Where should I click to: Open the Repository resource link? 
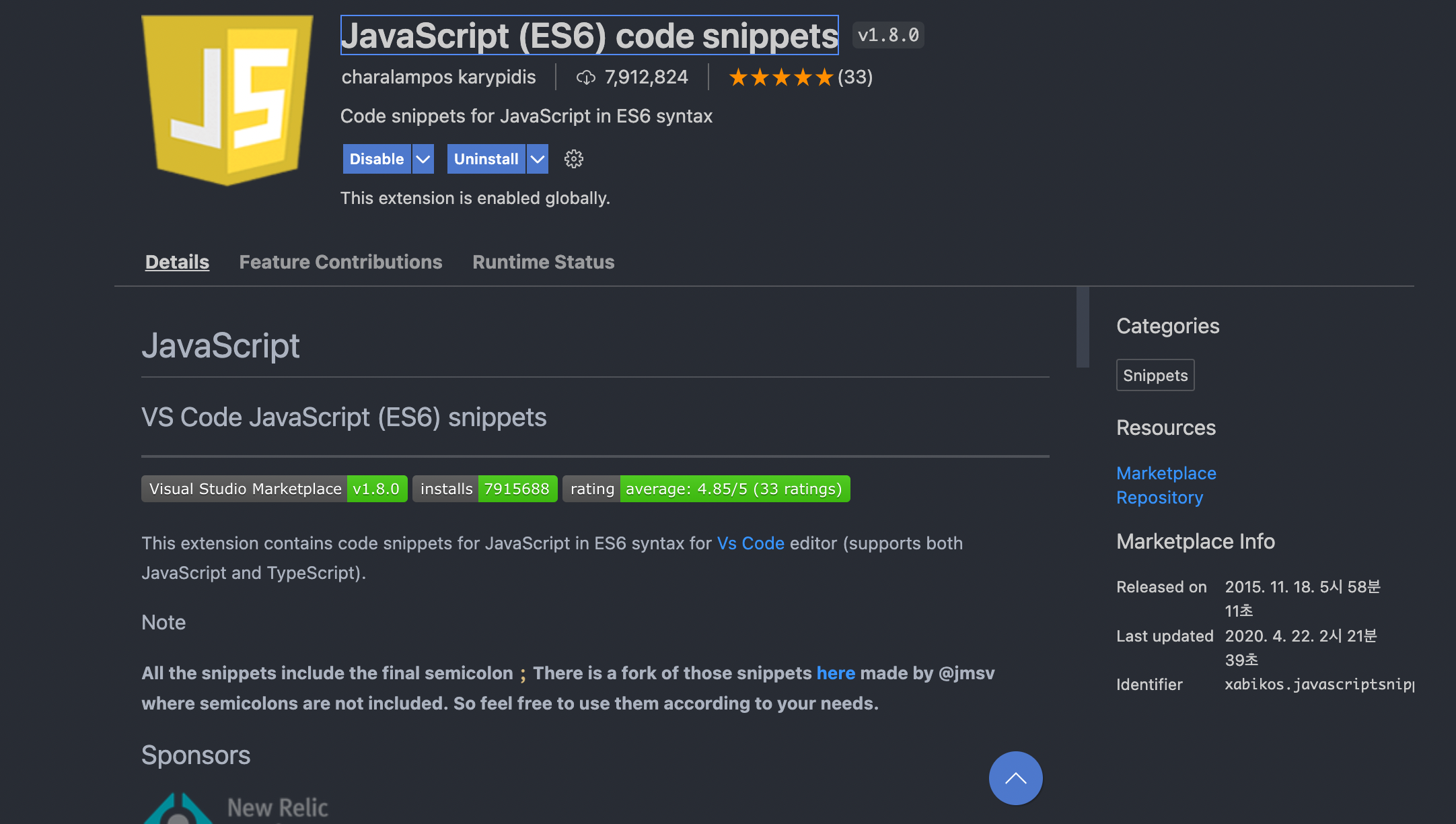pos(1159,497)
